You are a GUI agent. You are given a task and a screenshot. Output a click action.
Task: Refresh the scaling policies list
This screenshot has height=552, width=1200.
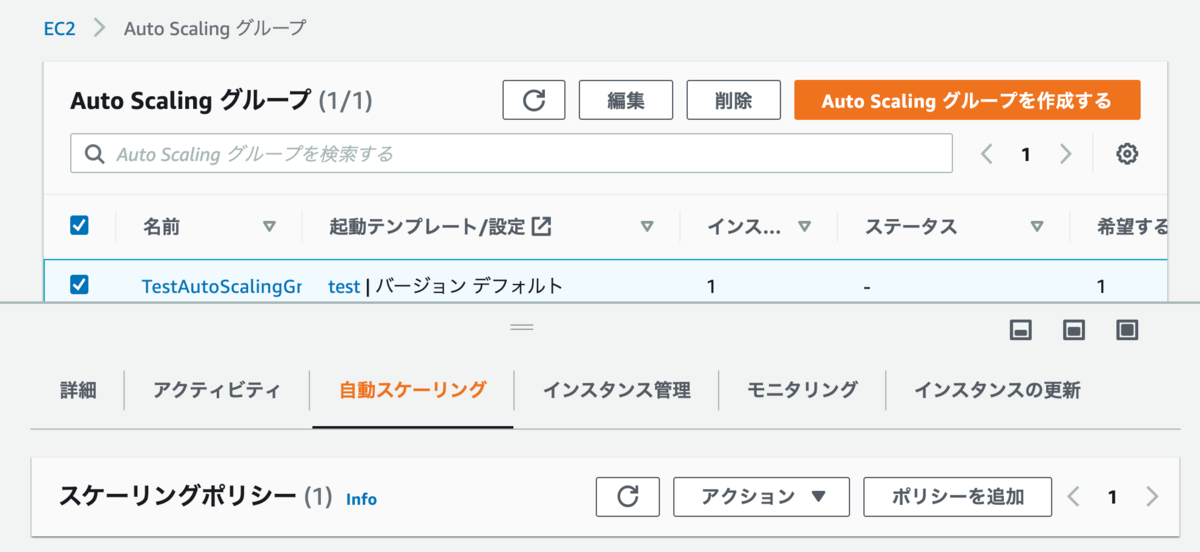(628, 496)
